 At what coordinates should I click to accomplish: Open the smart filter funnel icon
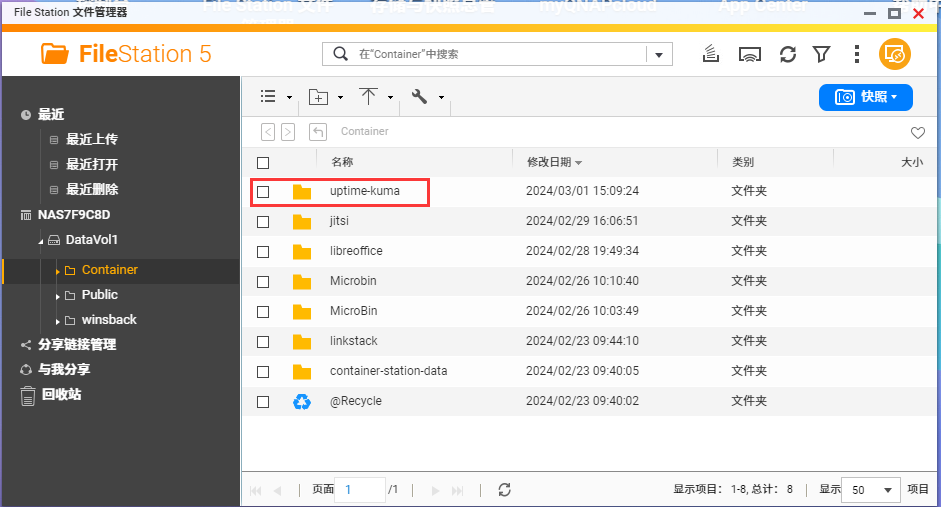[x=822, y=55]
